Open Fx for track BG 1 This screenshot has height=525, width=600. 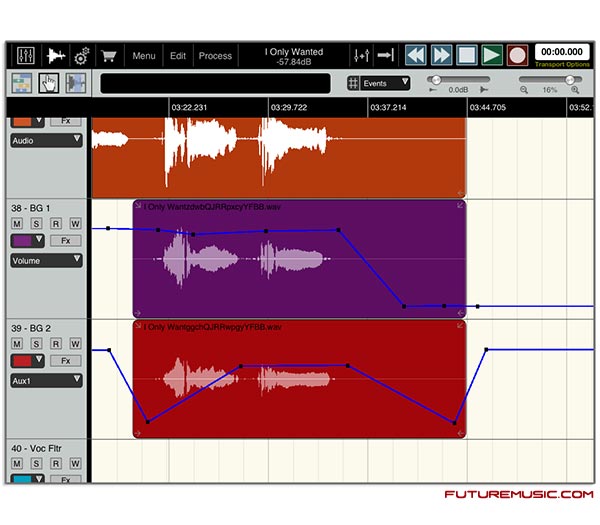tap(66, 241)
